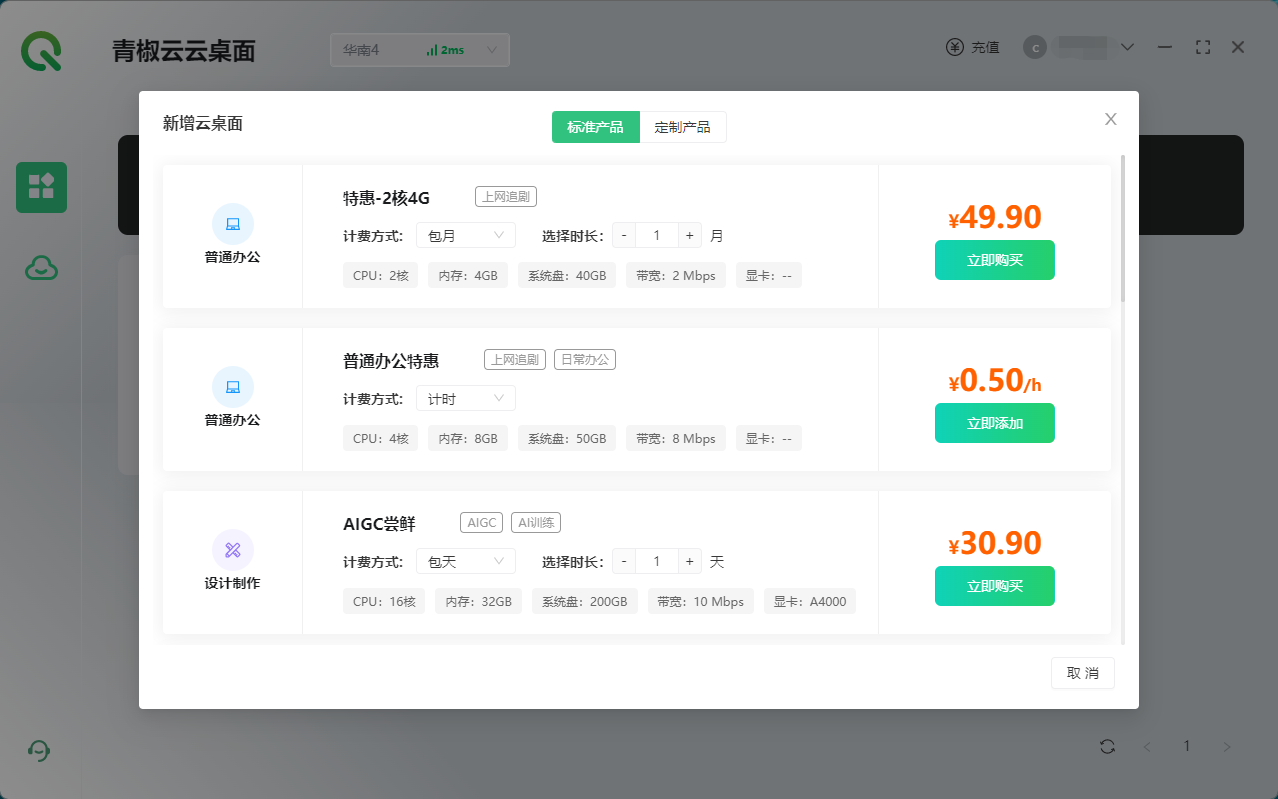
Task: Open 包月 billing dropdown for 特惠-2核4G
Action: (466, 236)
